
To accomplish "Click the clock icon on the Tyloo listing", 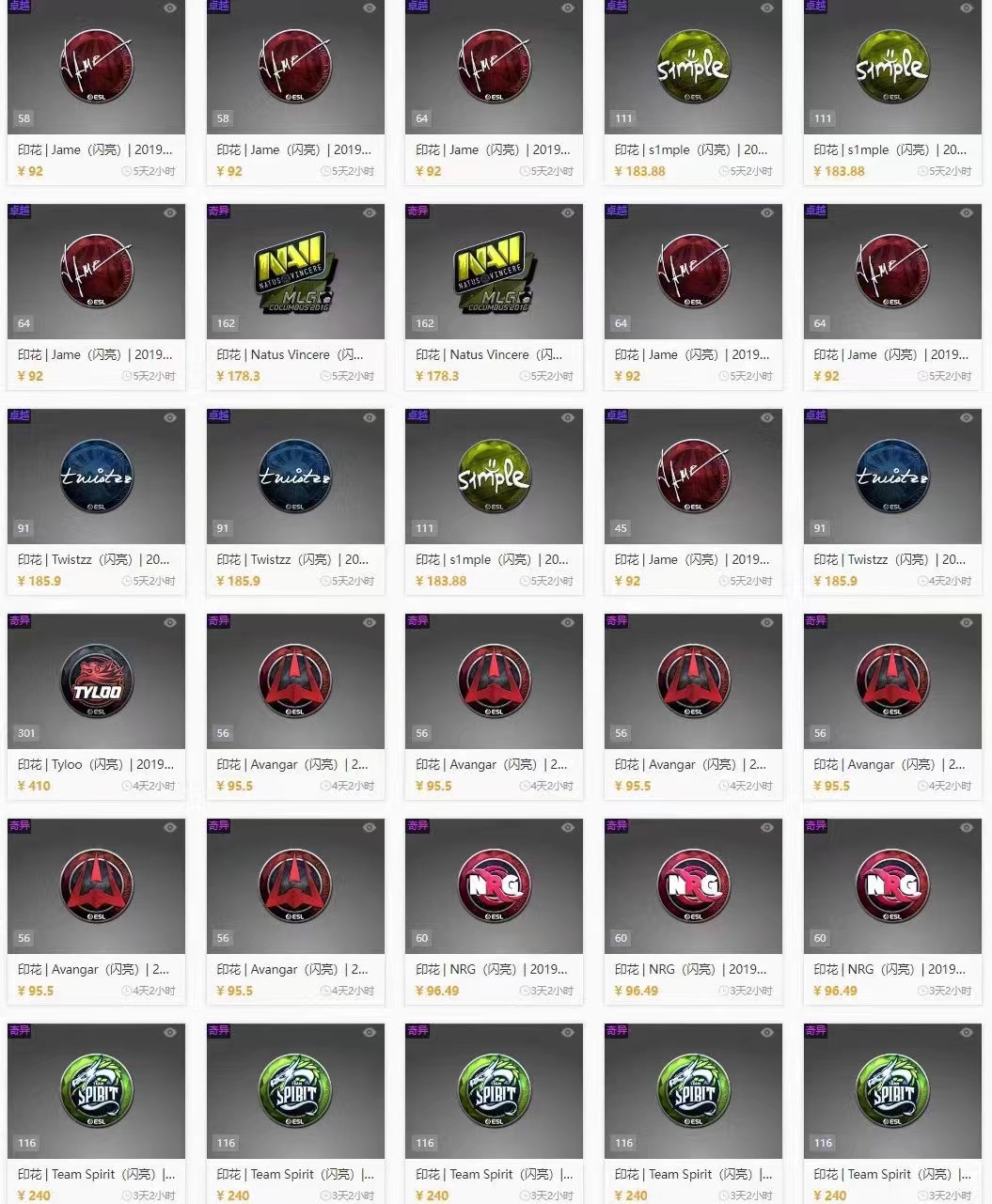I will 127,786.
